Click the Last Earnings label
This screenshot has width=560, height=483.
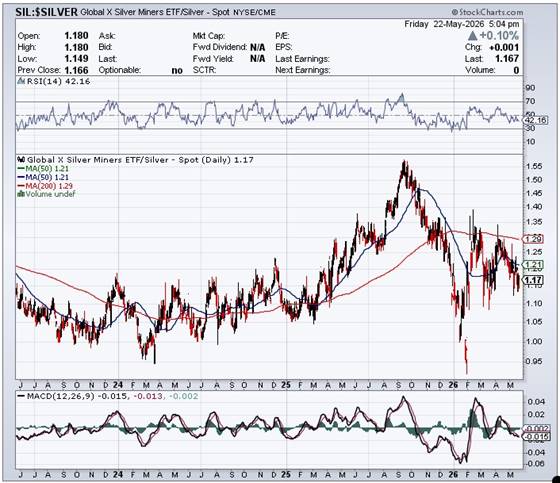point(302,59)
